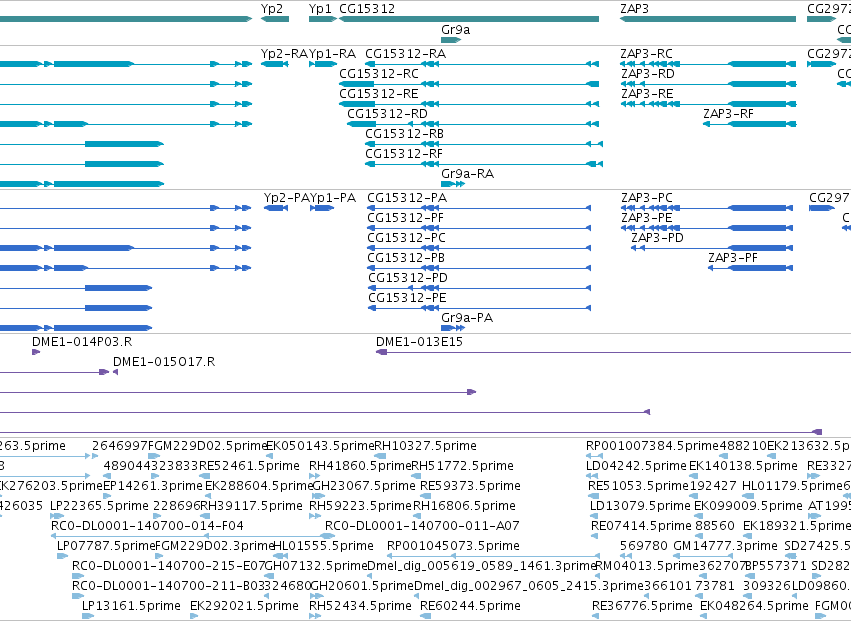
Task: Select cDNA RC0-DL0001-140700-014-F04
Action: tap(147, 526)
